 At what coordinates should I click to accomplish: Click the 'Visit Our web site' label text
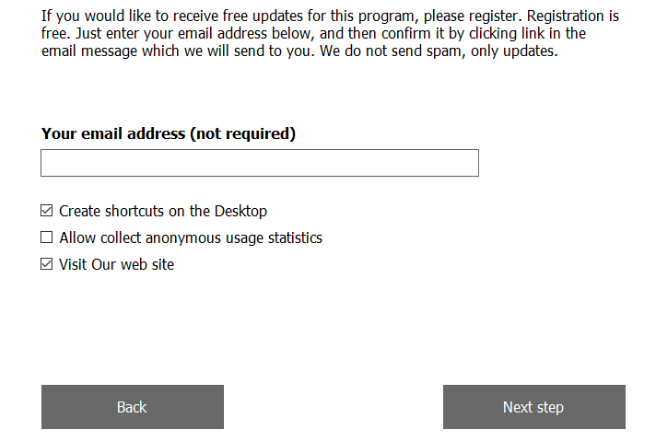click(116, 265)
